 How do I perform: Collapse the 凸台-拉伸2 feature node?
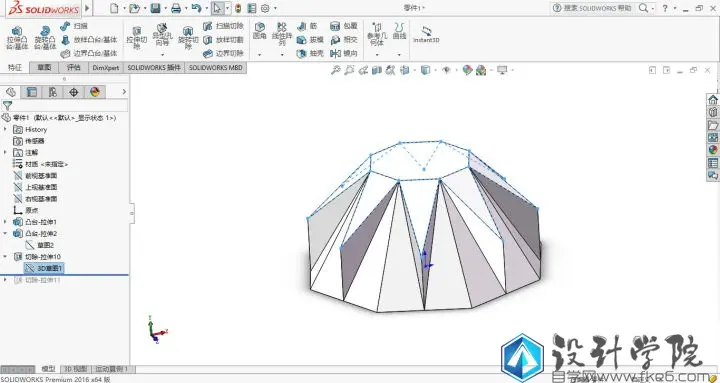(x=6, y=233)
